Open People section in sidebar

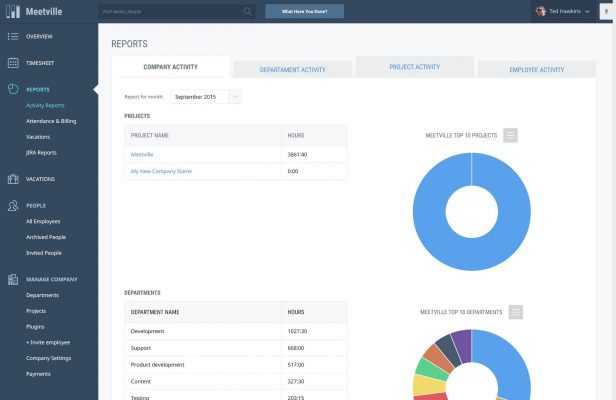coord(36,206)
